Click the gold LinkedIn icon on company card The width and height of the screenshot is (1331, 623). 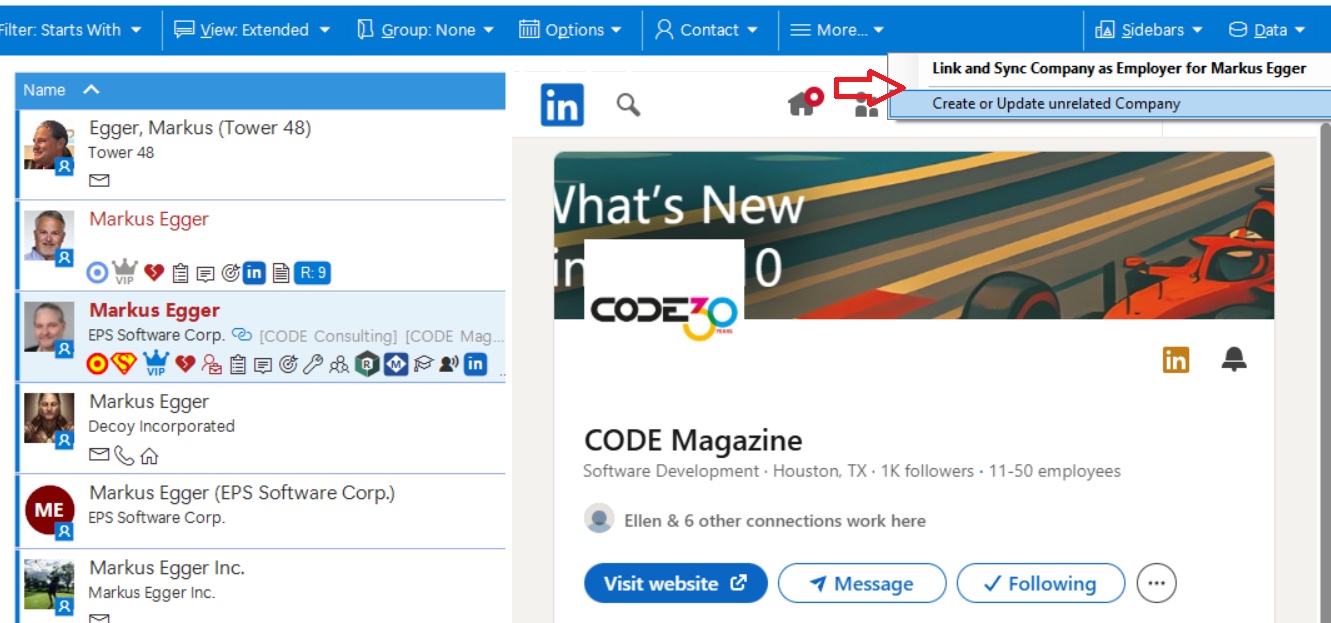pyautogui.click(x=1176, y=360)
